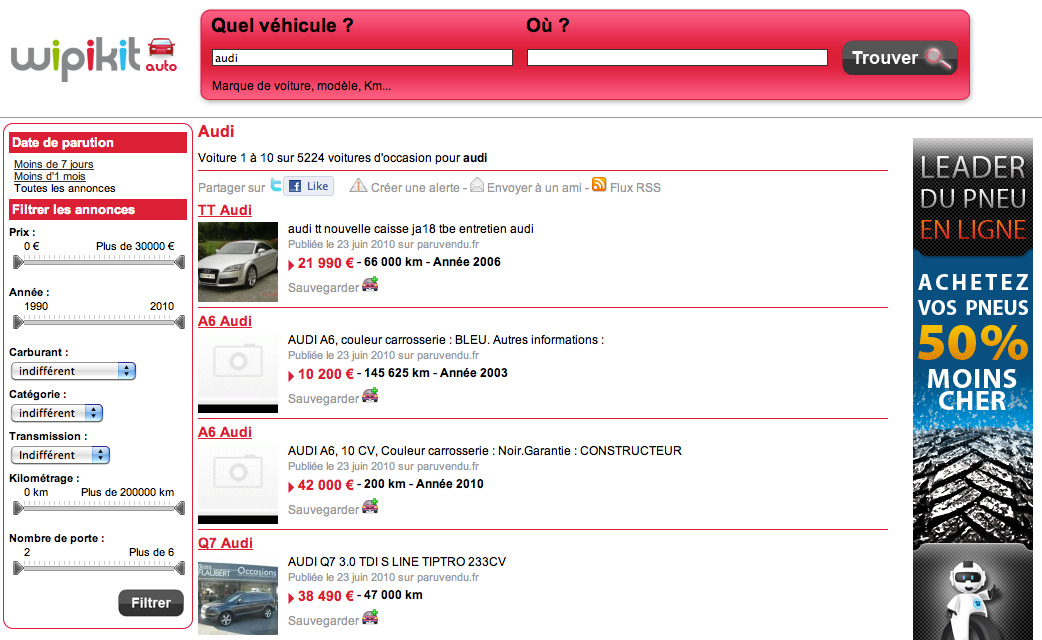The width and height of the screenshot is (1042, 640).
Task: Click the placeholder photo of the black A6
Action: [x=238, y=484]
